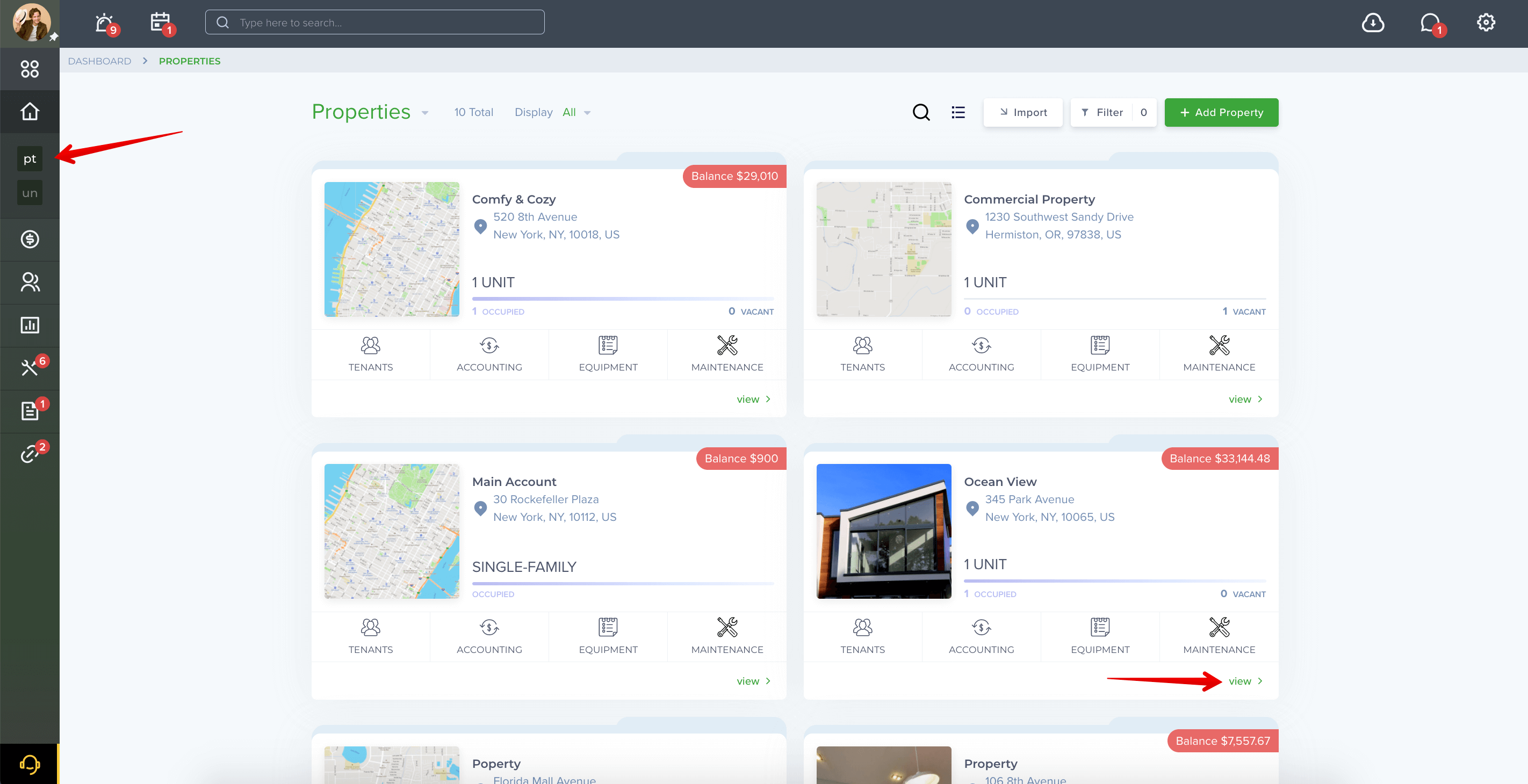Open the maintenance tools icon in sidebar
Image resolution: width=1528 pixels, height=784 pixels.
30,368
